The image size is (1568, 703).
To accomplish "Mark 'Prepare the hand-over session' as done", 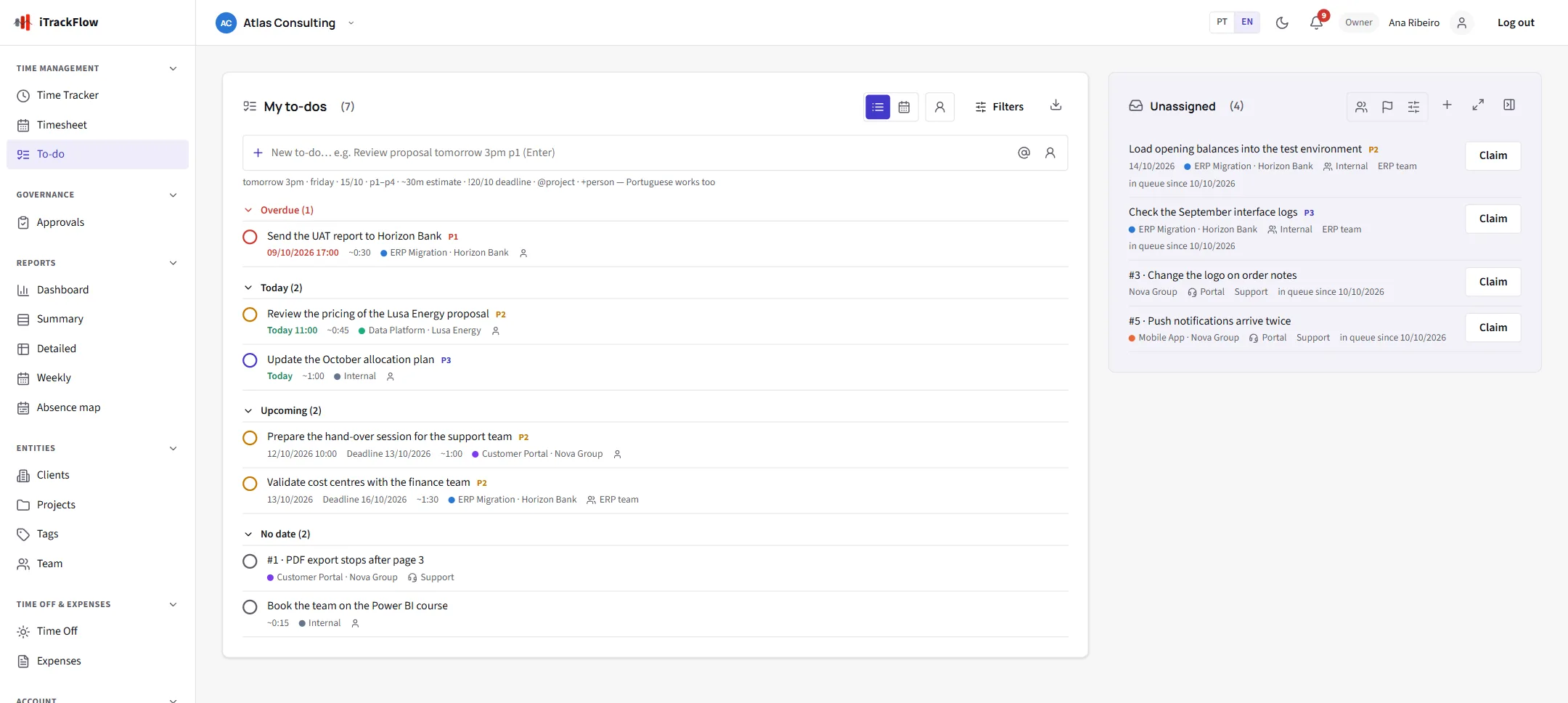I will click(x=250, y=438).
